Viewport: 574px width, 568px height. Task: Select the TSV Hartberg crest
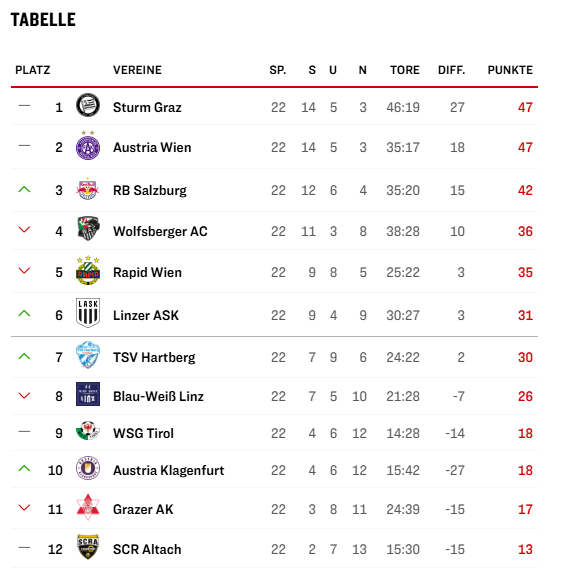point(88,355)
